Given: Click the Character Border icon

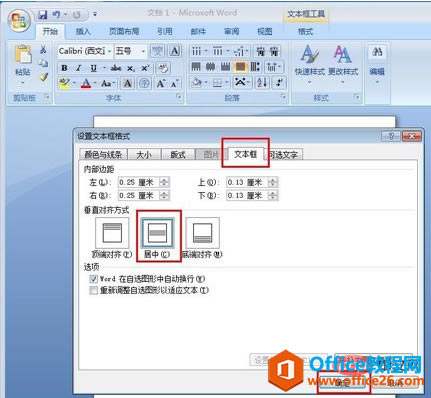Looking at the screenshot, I should click(x=175, y=51).
